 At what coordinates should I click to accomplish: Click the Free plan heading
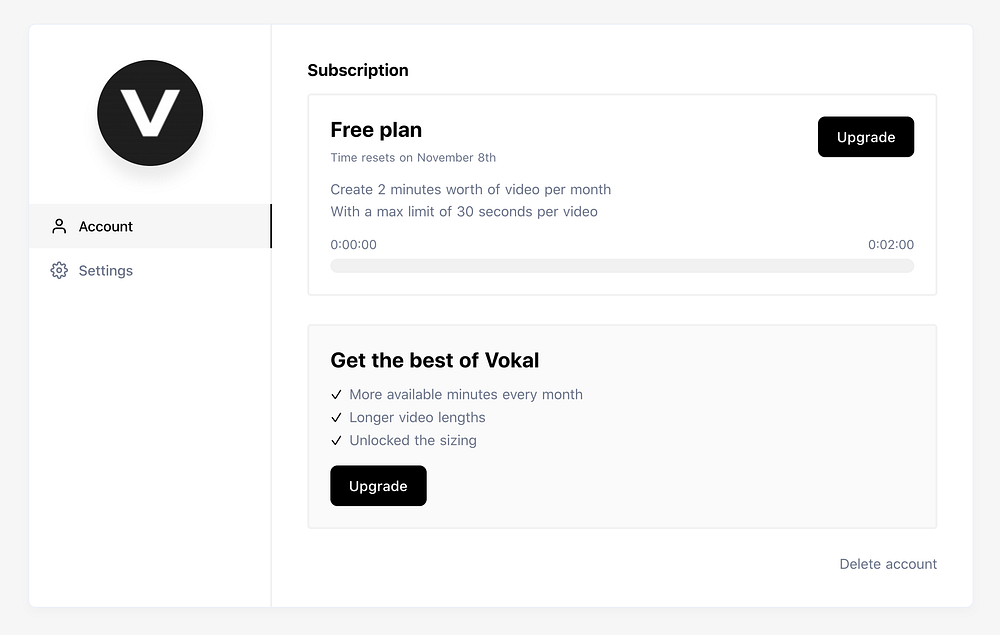[376, 130]
